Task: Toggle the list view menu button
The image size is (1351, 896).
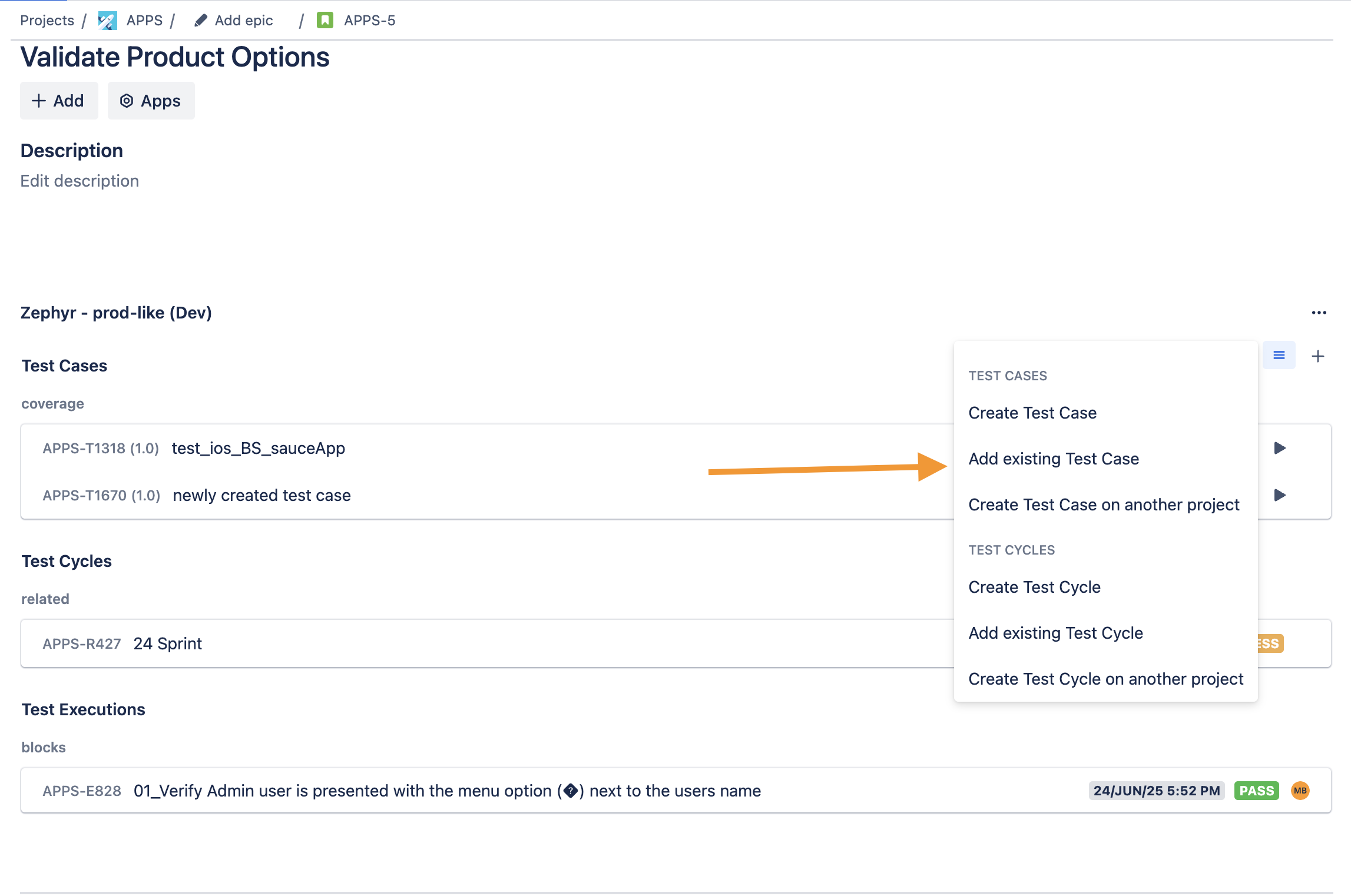Action: coord(1279,355)
